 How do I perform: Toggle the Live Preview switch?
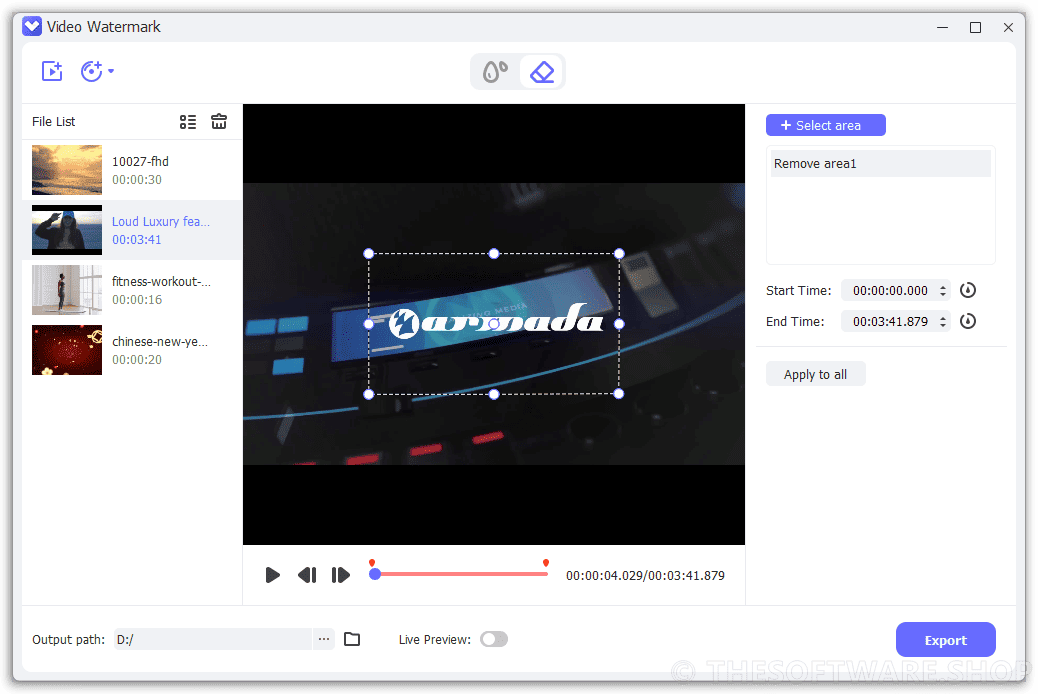click(494, 639)
